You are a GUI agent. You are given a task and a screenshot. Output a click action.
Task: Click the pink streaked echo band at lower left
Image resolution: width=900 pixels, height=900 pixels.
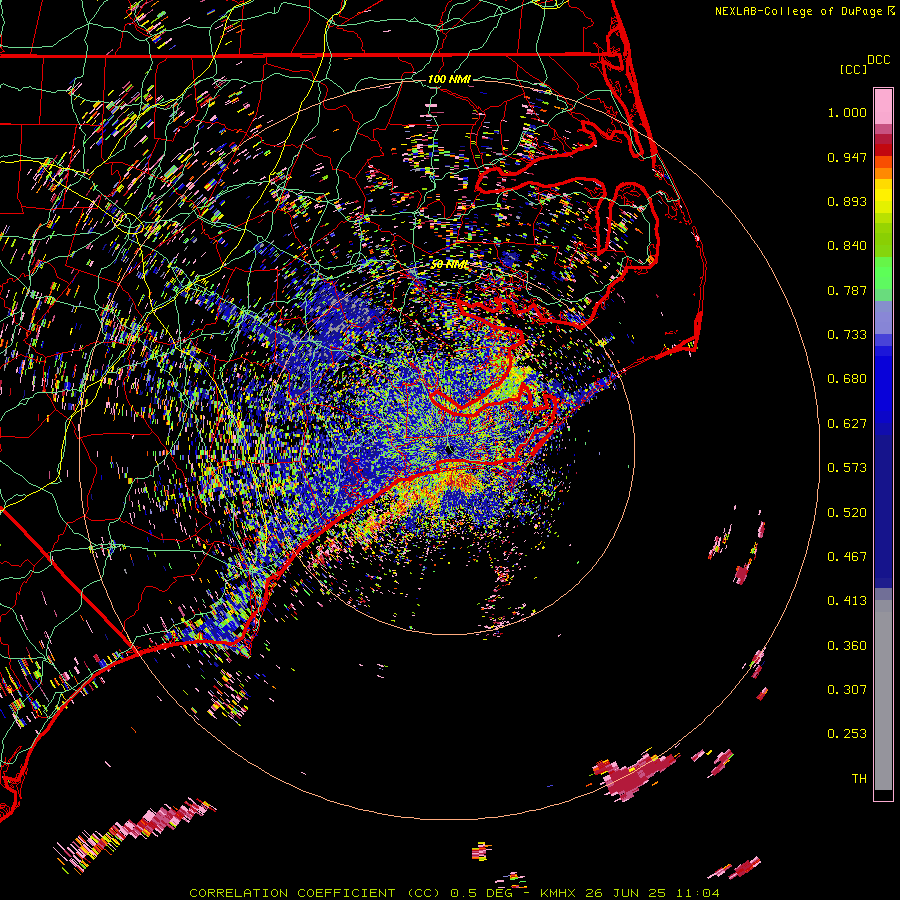coord(135,833)
